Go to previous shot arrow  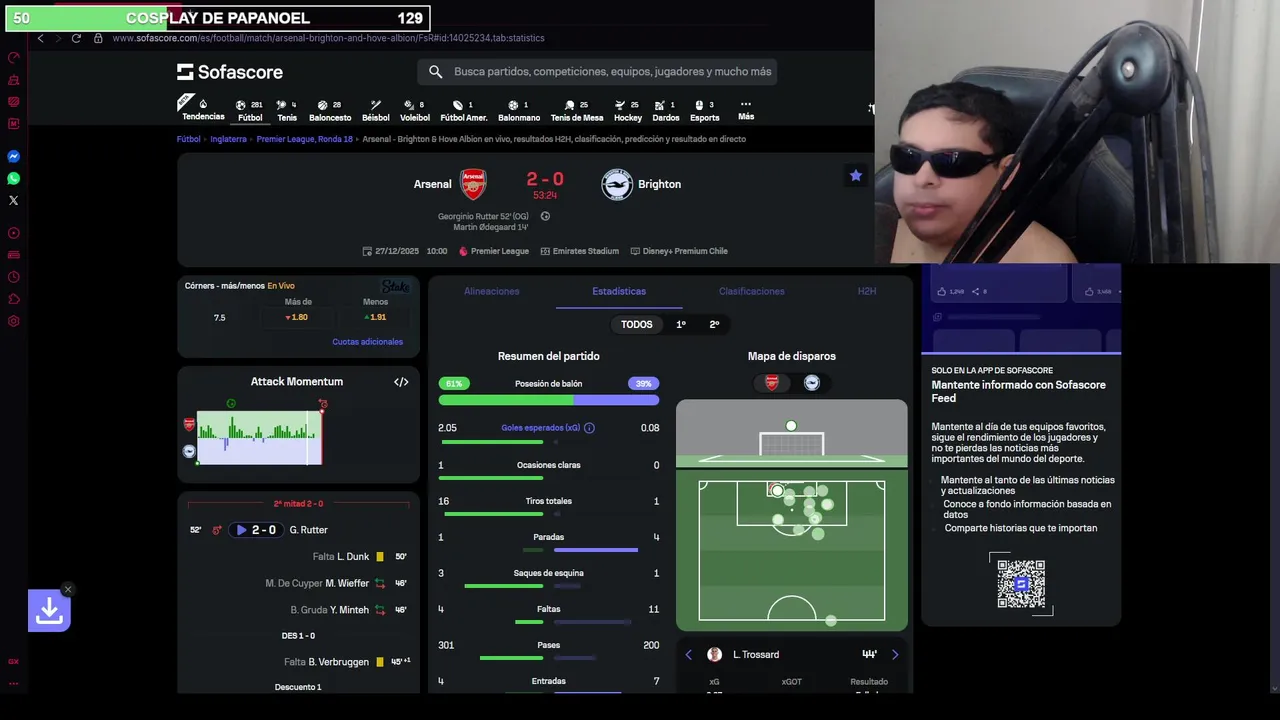(x=688, y=655)
